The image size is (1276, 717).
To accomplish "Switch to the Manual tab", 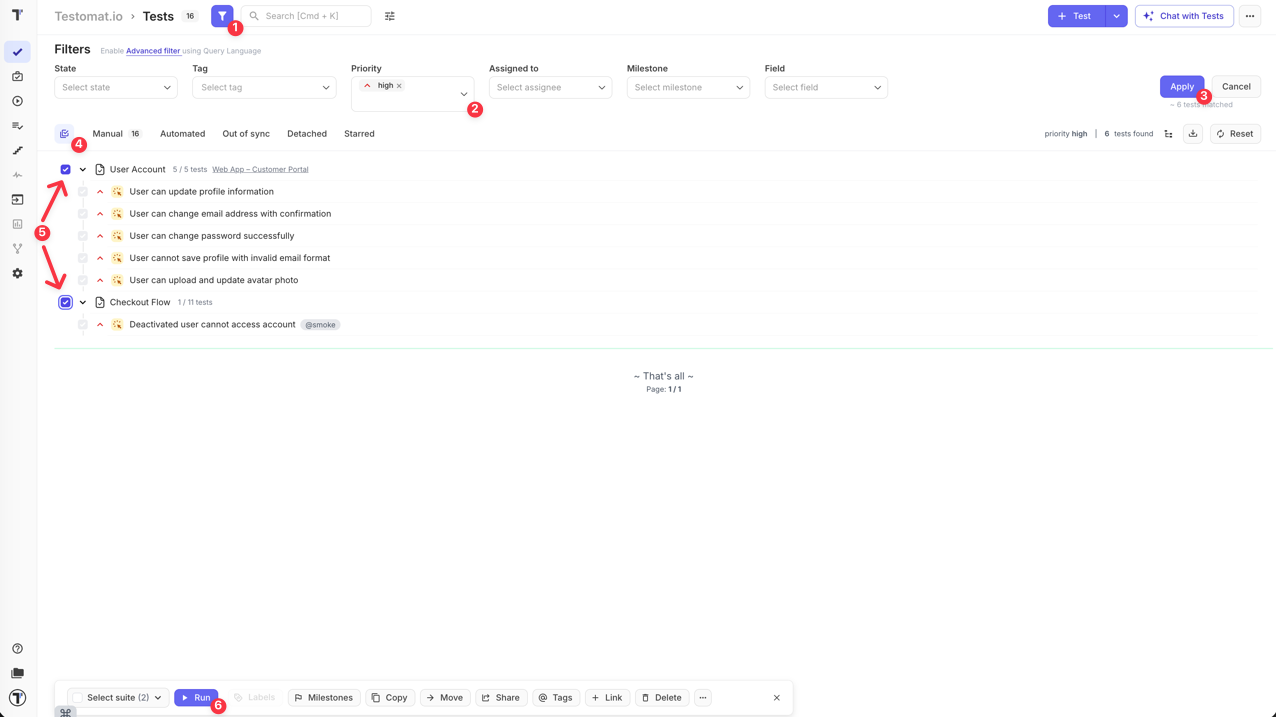I will [x=117, y=134].
